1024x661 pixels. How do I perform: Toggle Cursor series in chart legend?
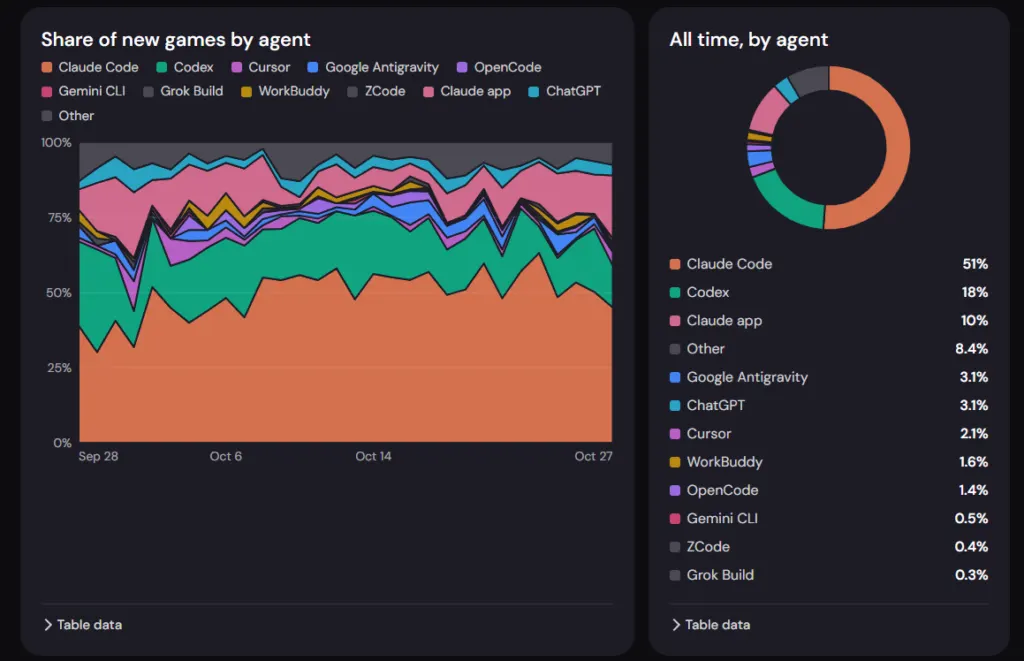click(x=261, y=67)
